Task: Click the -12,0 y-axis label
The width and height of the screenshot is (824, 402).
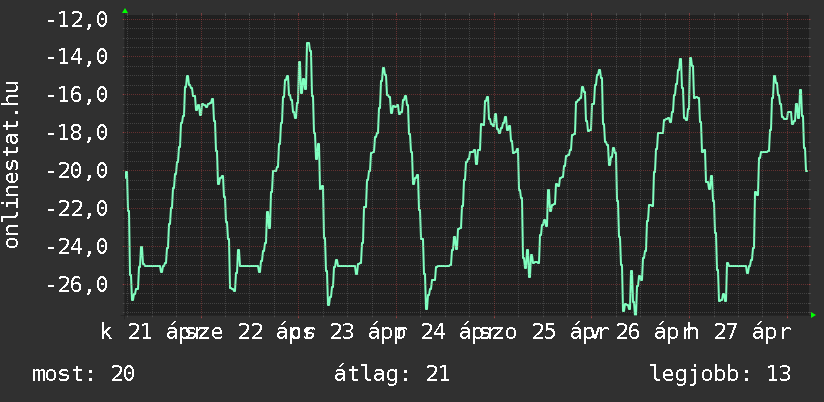Action: pyautogui.click(x=77, y=19)
